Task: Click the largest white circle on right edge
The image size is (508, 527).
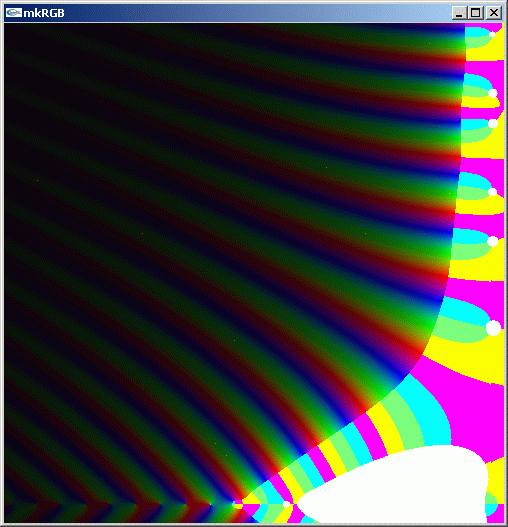Action: click(493, 328)
